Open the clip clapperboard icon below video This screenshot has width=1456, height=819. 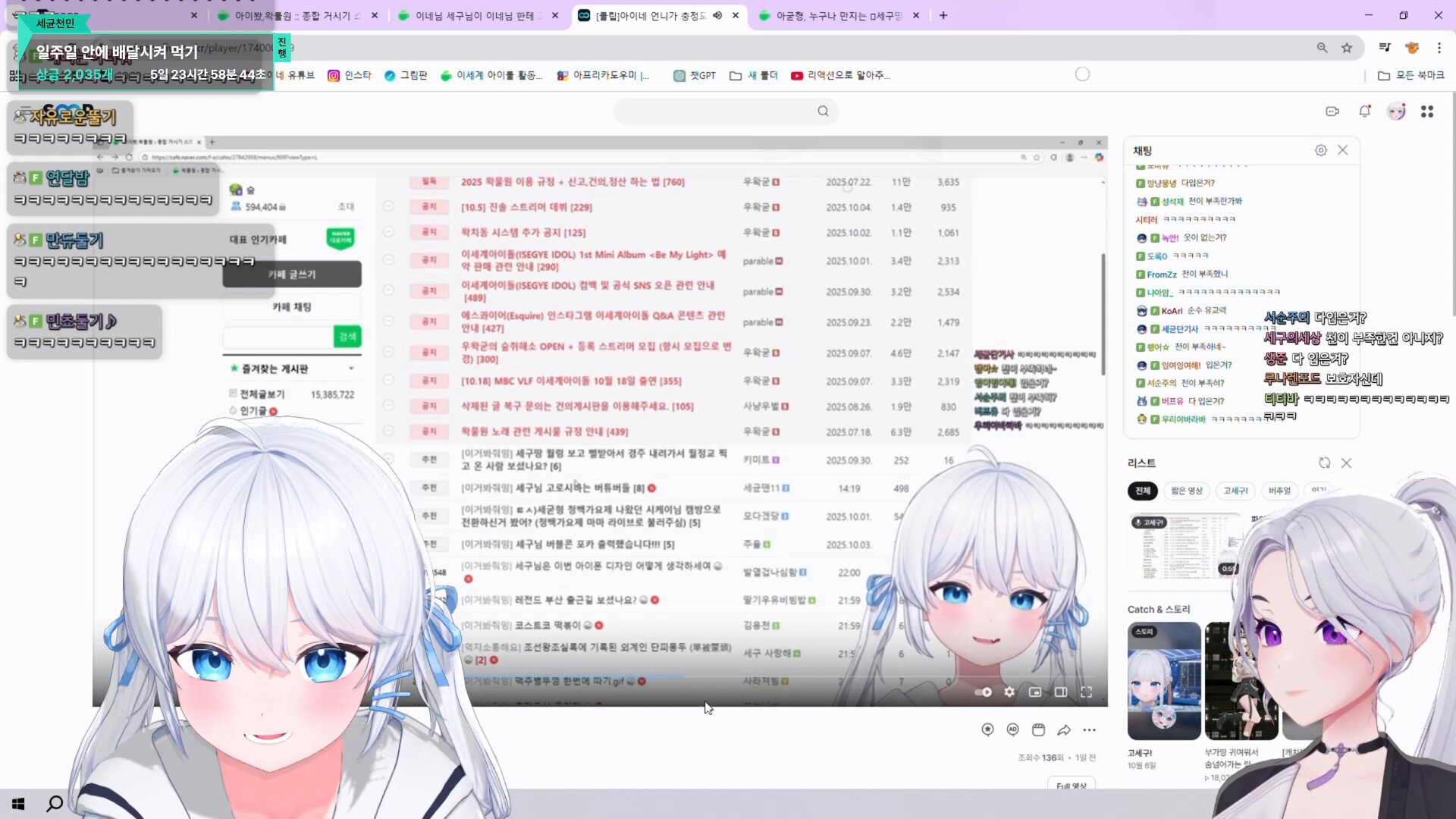point(1038,730)
